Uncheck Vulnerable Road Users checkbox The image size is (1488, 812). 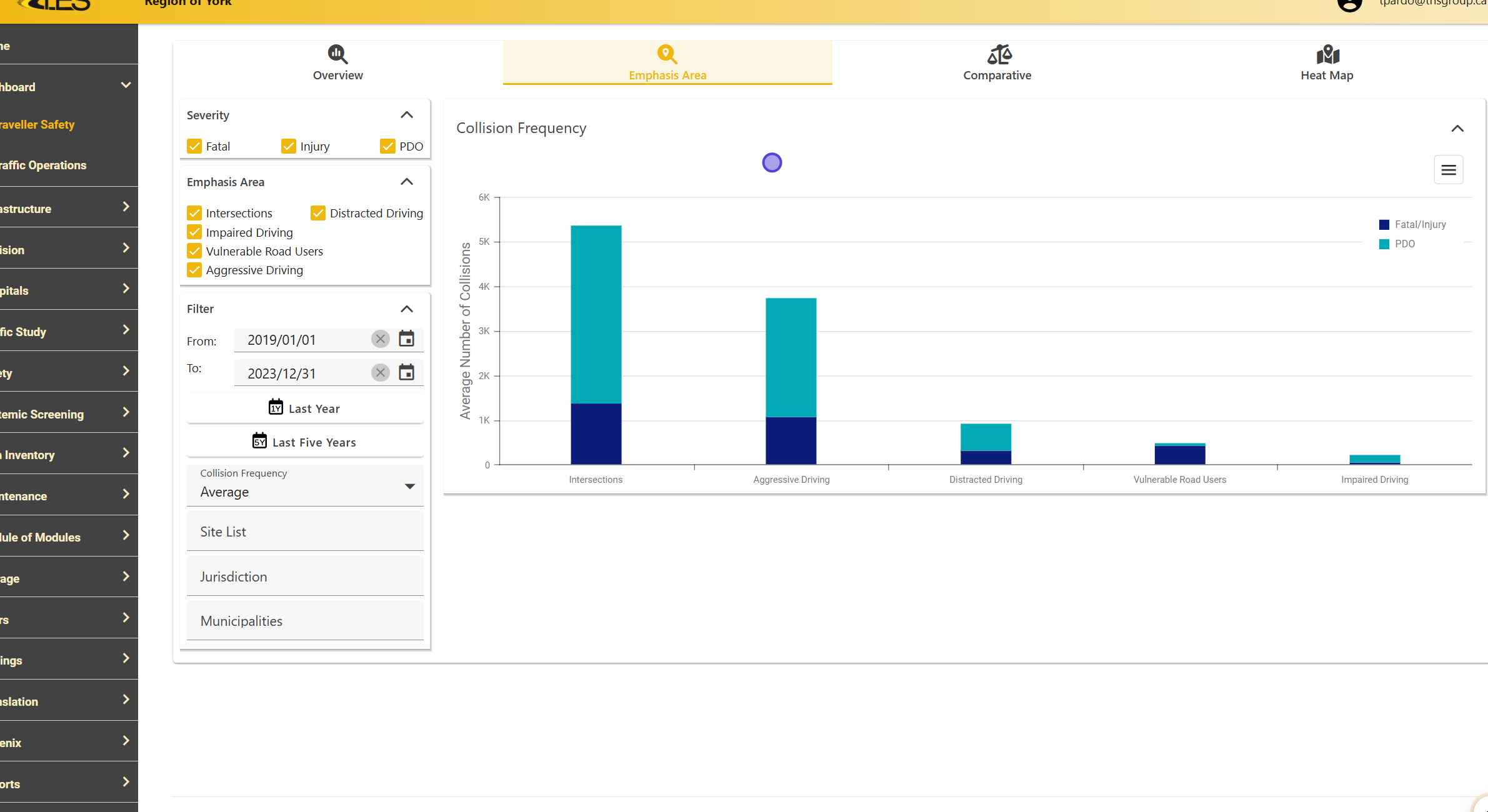click(x=194, y=251)
